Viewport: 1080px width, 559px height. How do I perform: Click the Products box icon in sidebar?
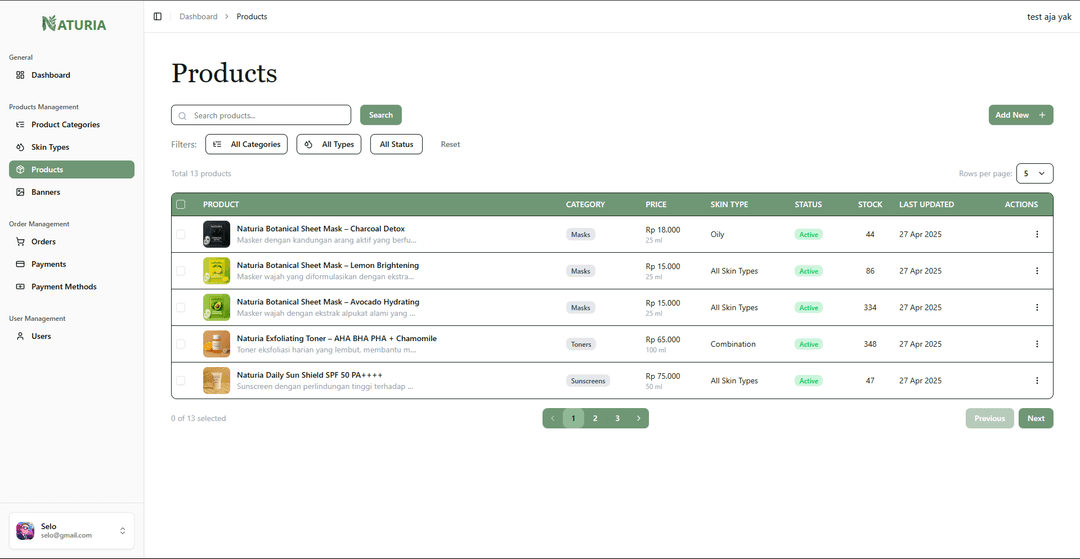pyautogui.click(x=20, y=169)
